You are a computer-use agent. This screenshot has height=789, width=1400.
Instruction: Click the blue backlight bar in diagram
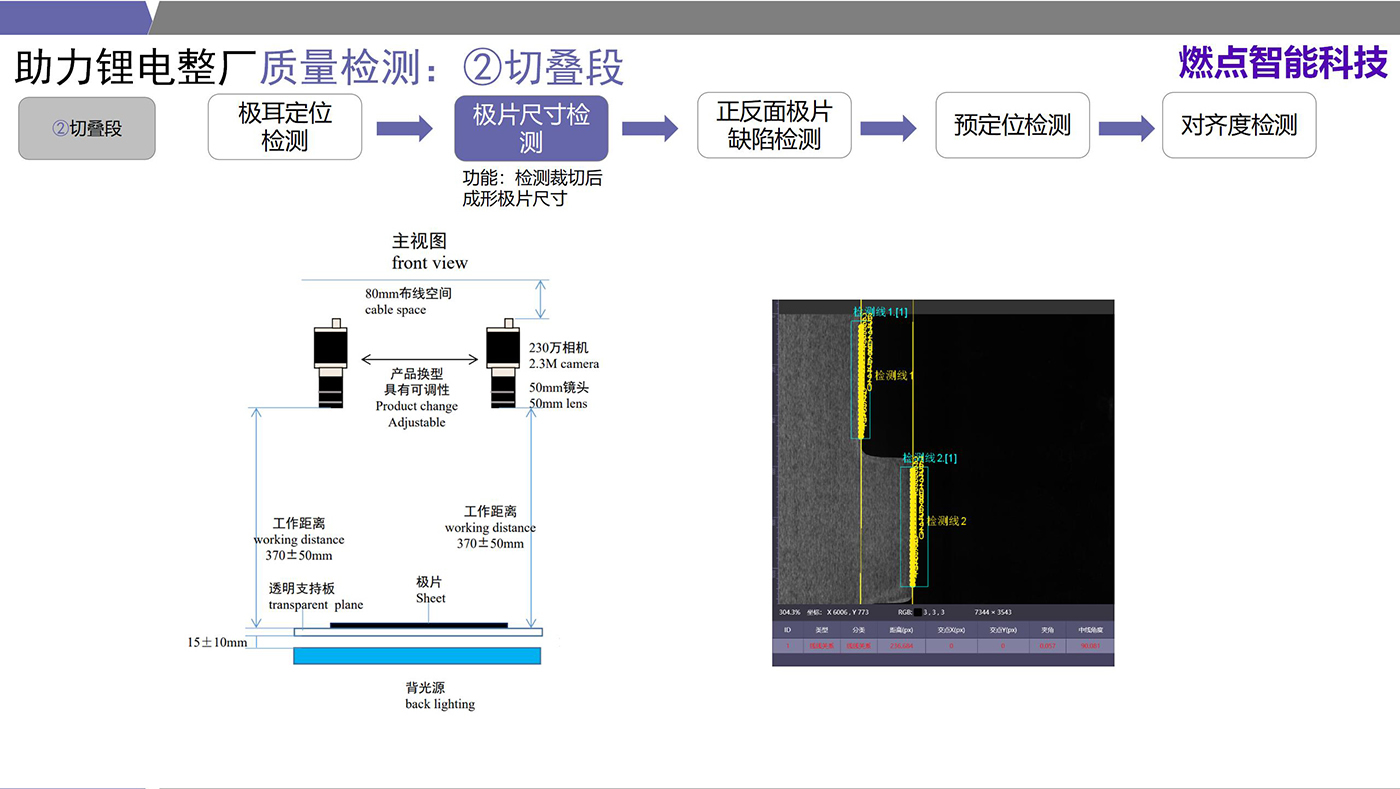(417, 656)
